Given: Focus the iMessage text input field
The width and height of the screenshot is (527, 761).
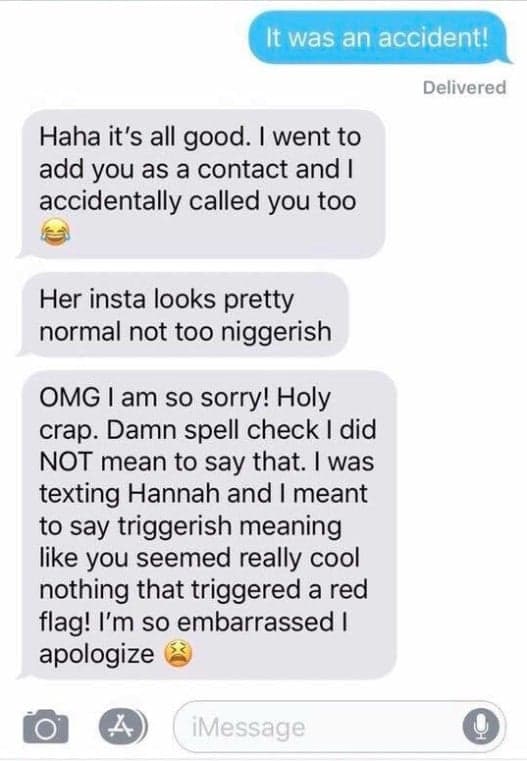Looking at the screenshot, I should click(x=340, y=727).
